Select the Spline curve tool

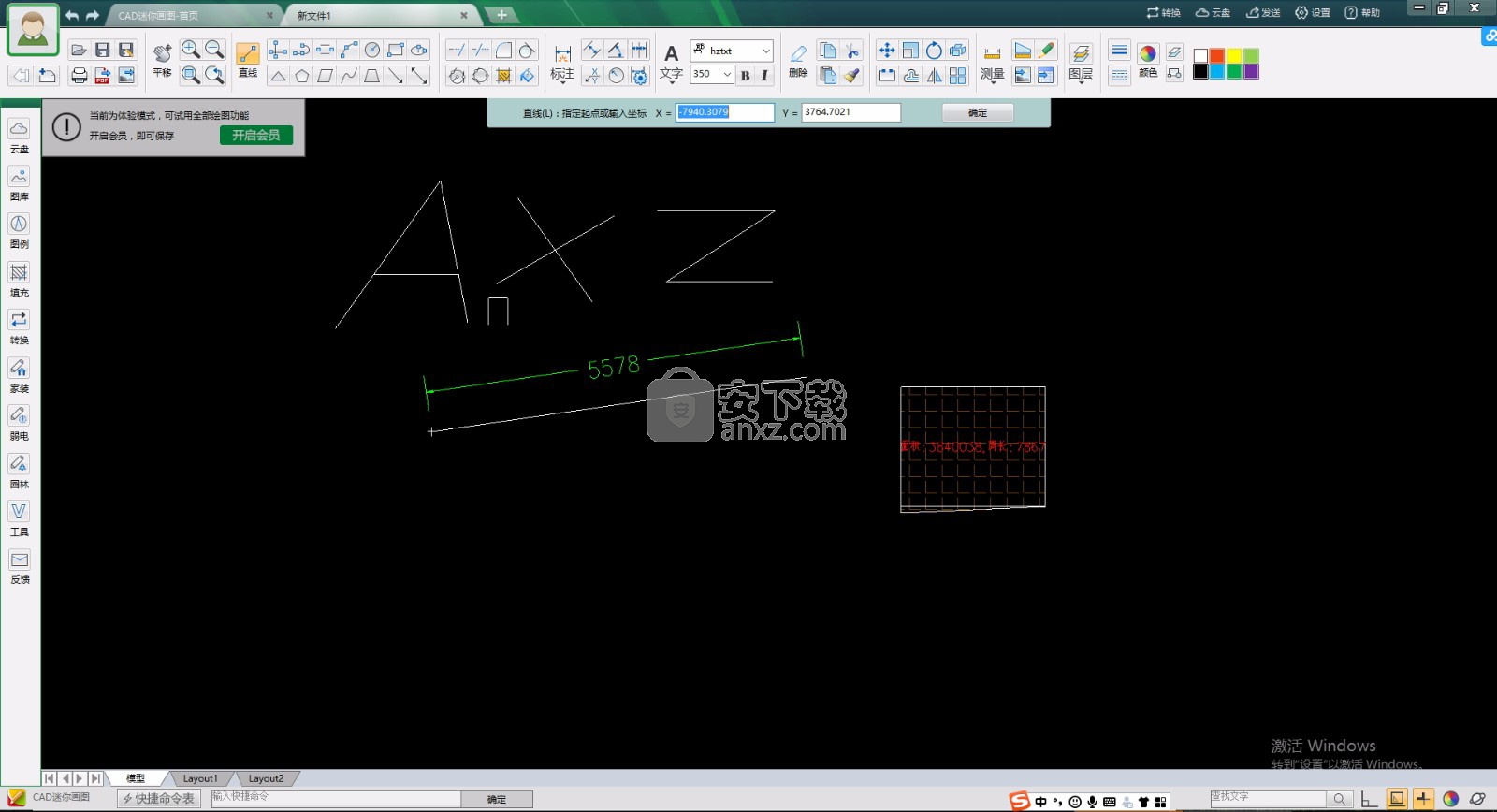[349, 76]
